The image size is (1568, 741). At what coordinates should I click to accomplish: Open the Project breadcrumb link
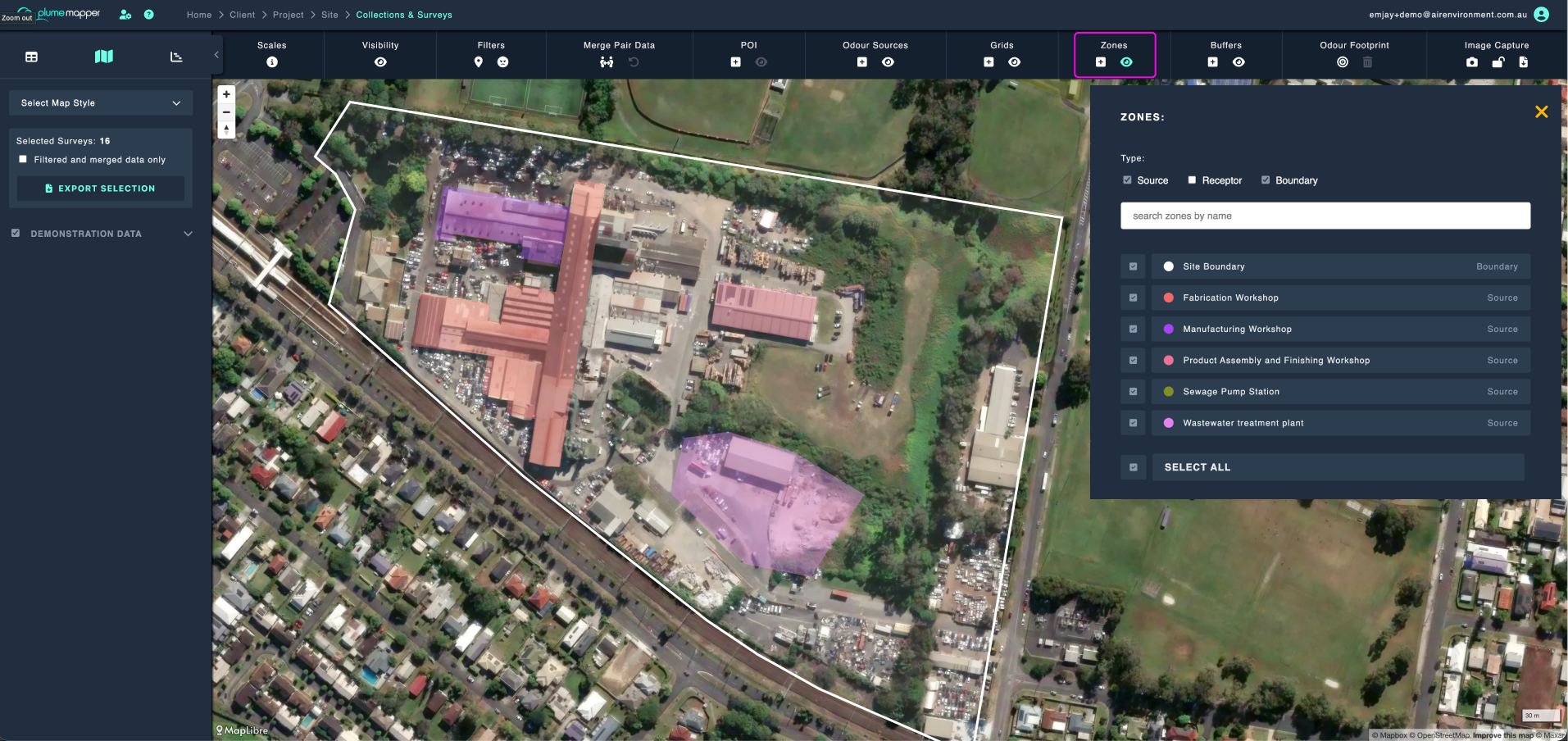(x=289, y=15)
